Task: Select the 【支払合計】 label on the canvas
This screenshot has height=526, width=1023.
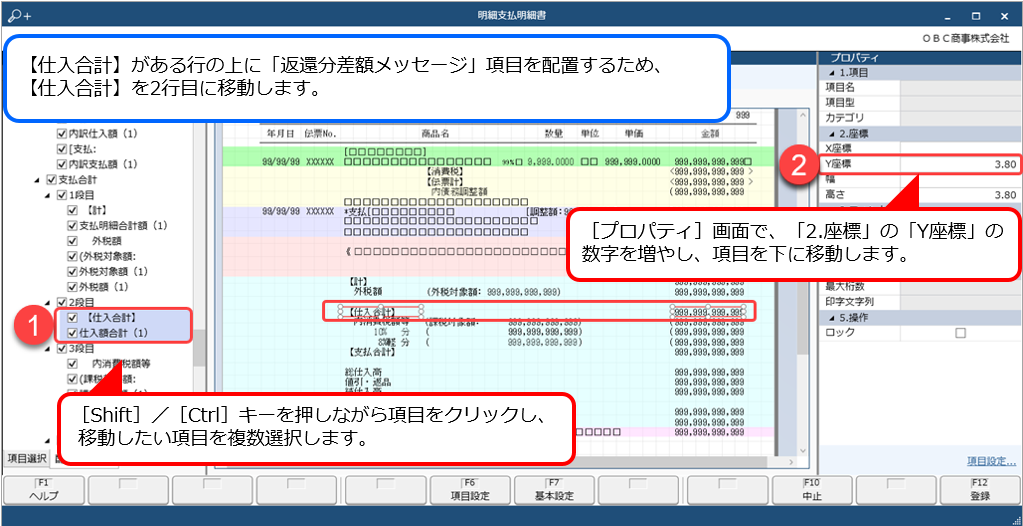Action: coord(374,353)
